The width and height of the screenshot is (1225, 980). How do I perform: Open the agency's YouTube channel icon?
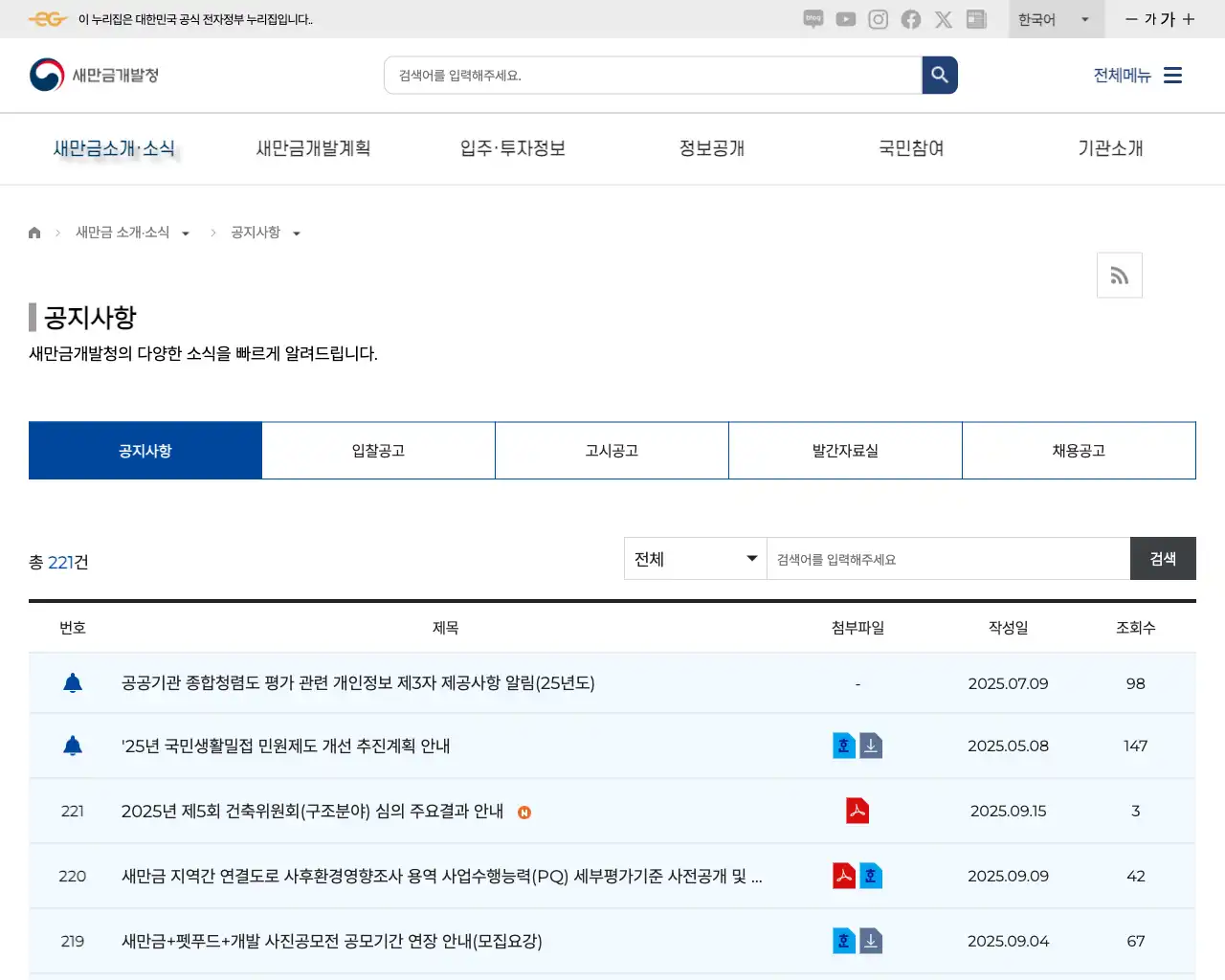point(845,19)
